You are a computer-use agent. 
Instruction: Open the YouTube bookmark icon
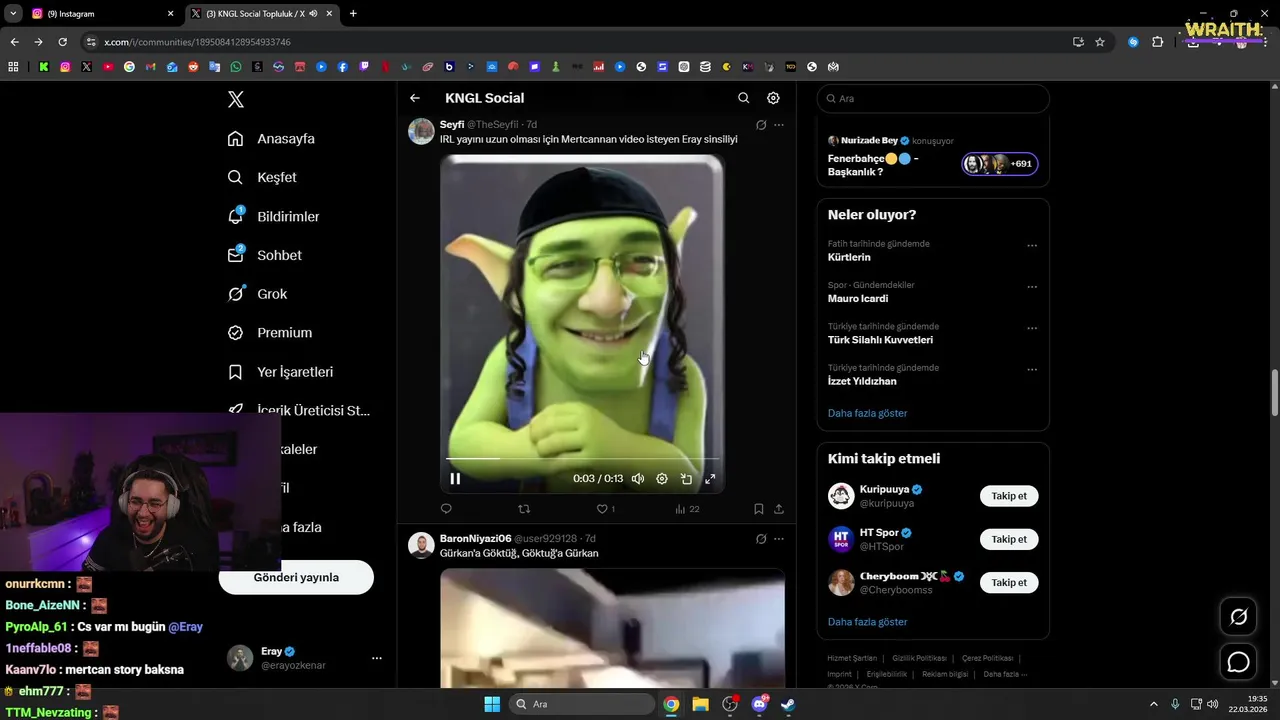click(x=108, y=67)
